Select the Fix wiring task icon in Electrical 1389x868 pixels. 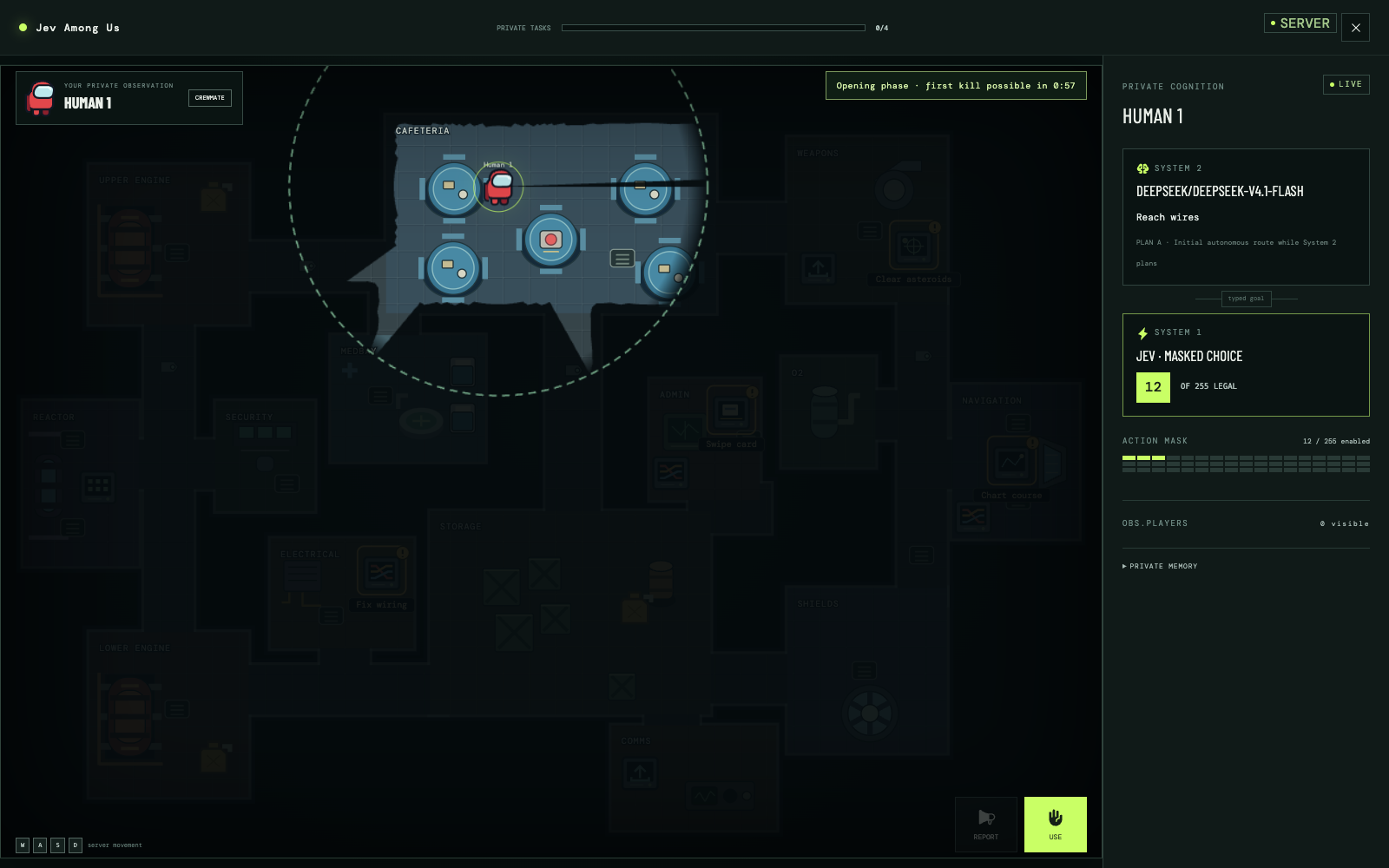(381, 572)
